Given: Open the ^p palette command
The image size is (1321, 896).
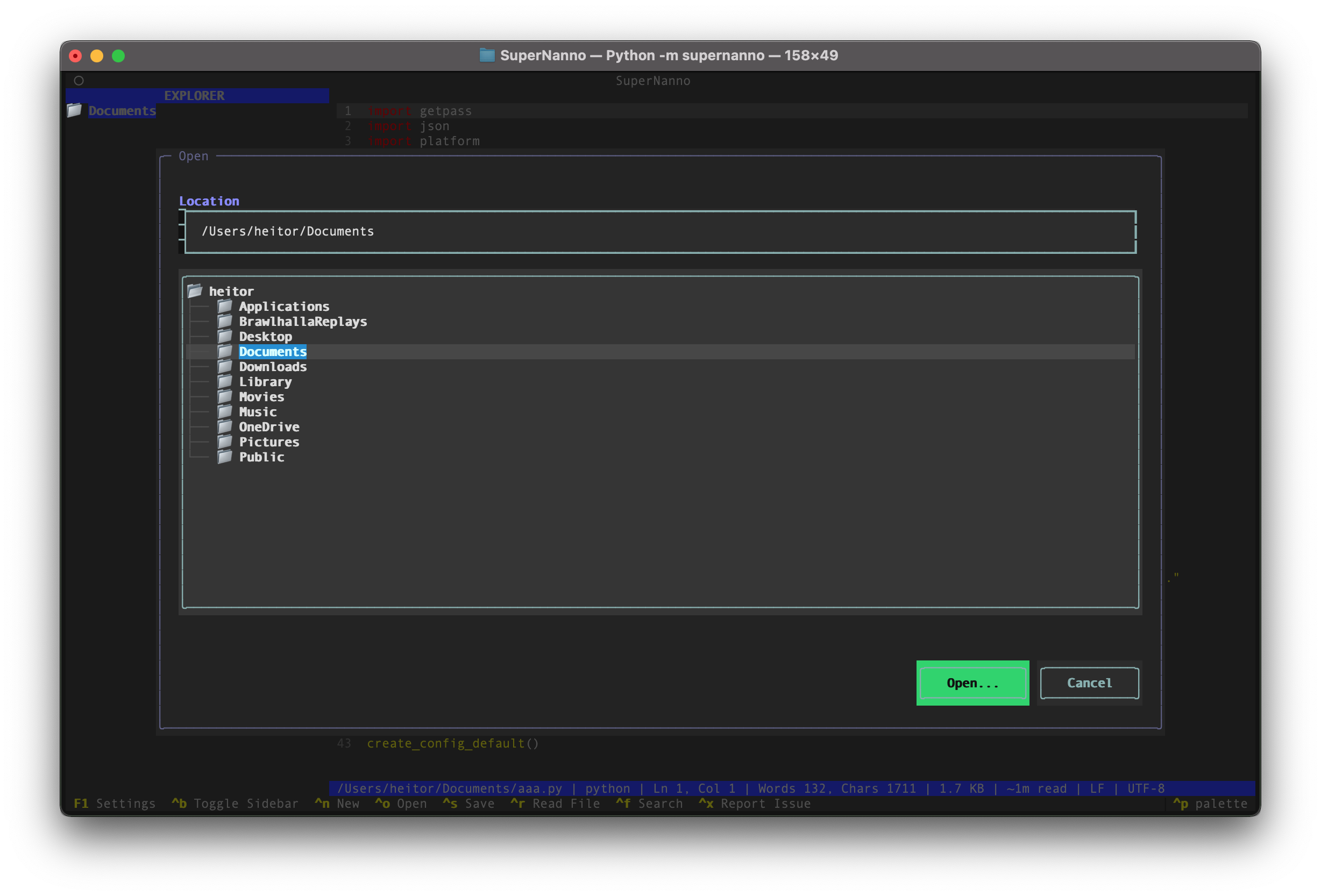Looking at the screenshot, I should 1210,803.
